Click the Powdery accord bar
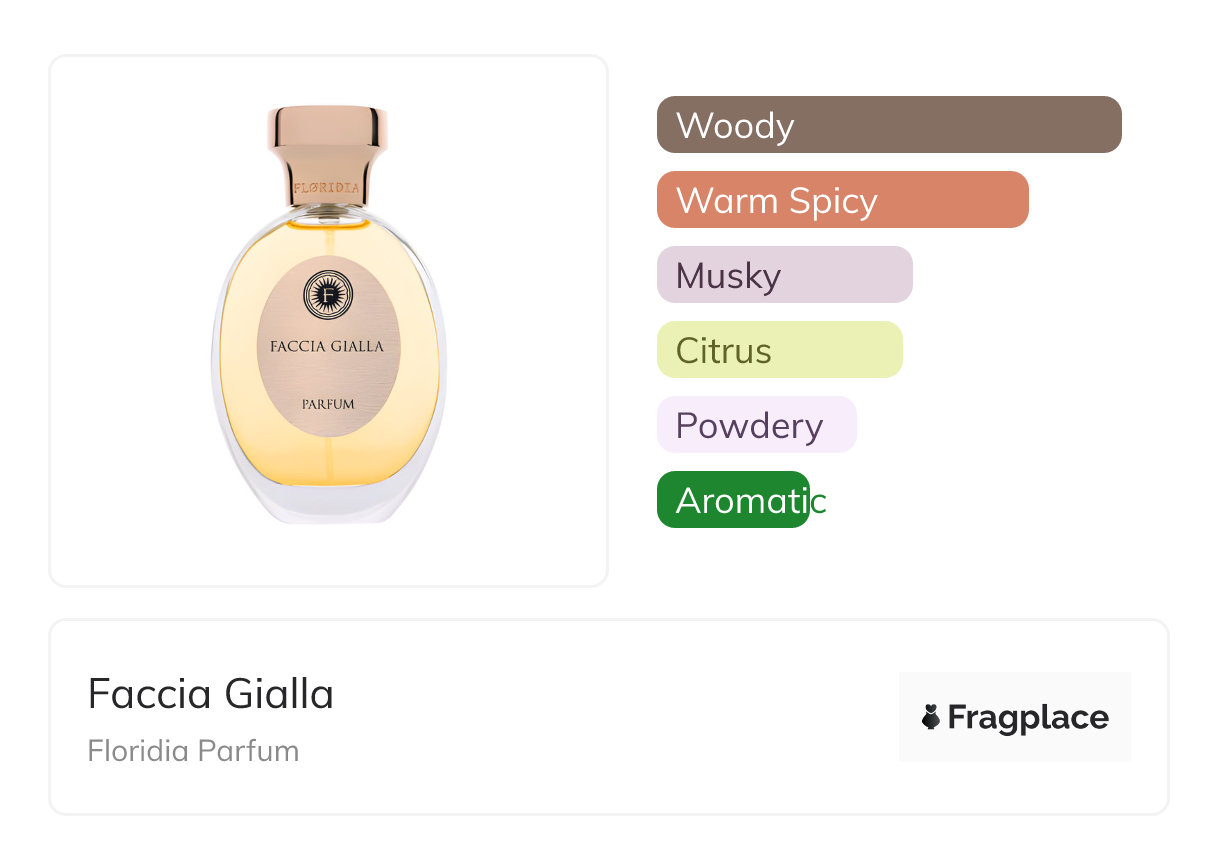Image resolution: width=1218 pixels, height=864 pixels. coord(756,425)
